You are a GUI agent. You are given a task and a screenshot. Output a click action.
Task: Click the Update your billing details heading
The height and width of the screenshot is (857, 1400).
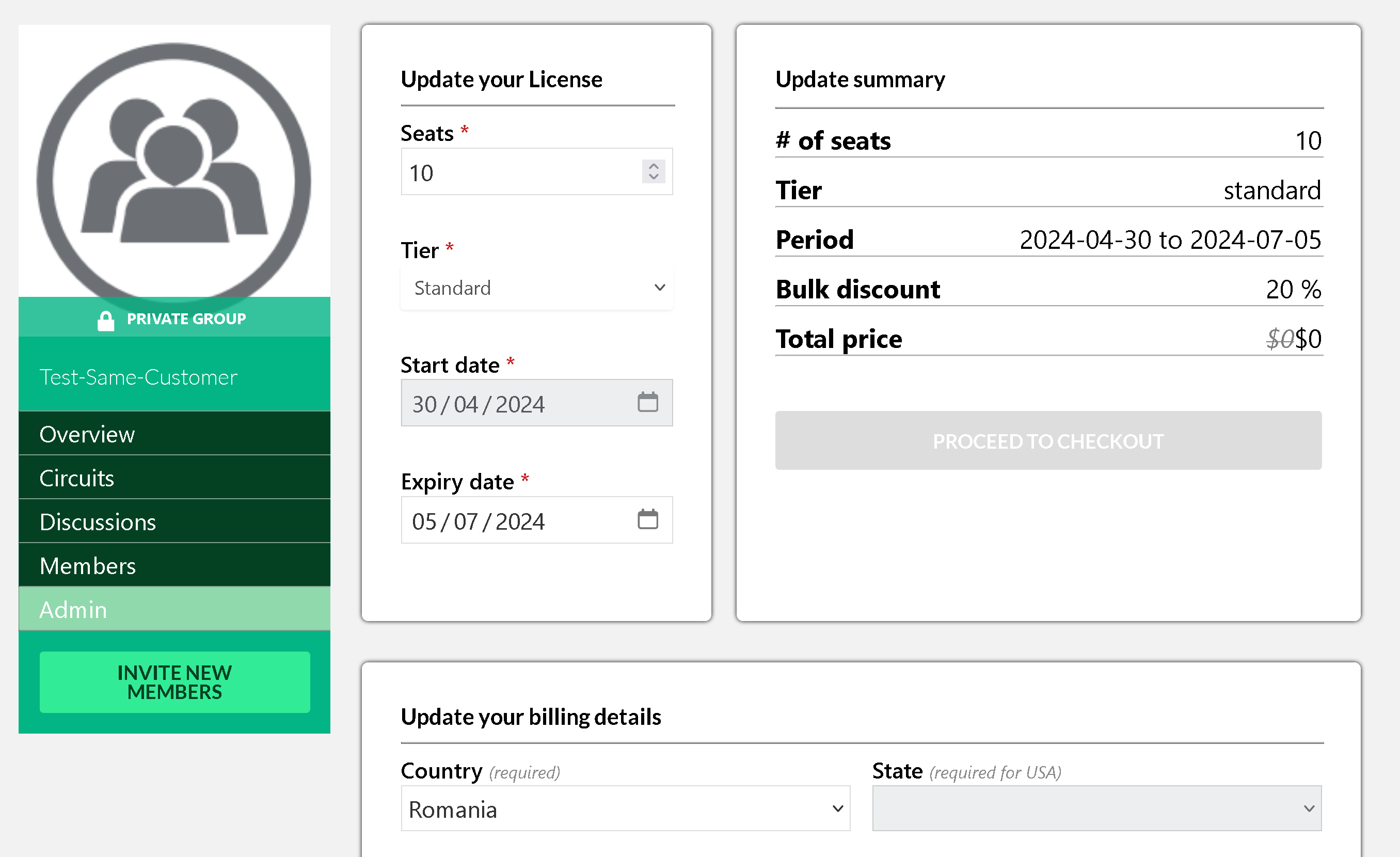coord(531,717)
